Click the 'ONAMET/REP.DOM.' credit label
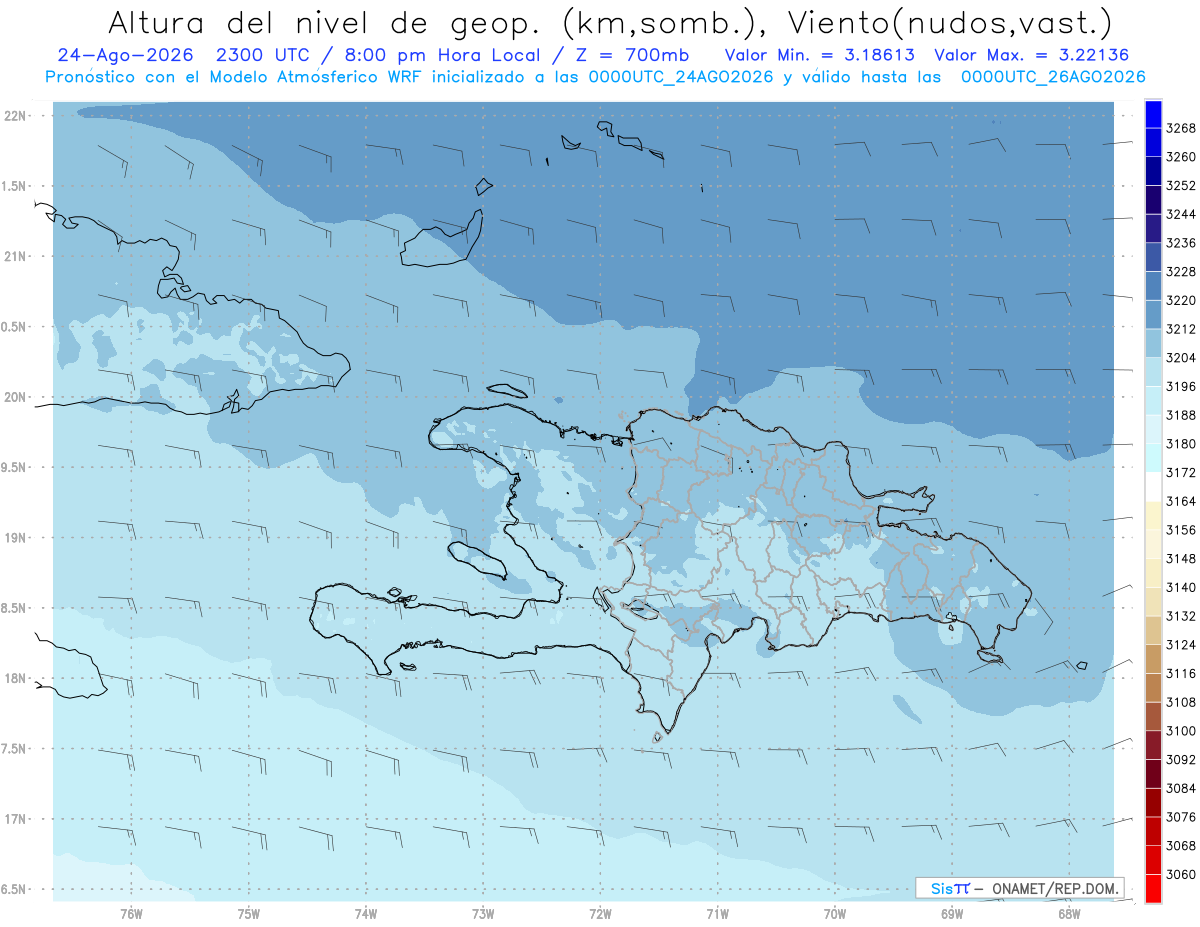 (x=1055, y=888)
